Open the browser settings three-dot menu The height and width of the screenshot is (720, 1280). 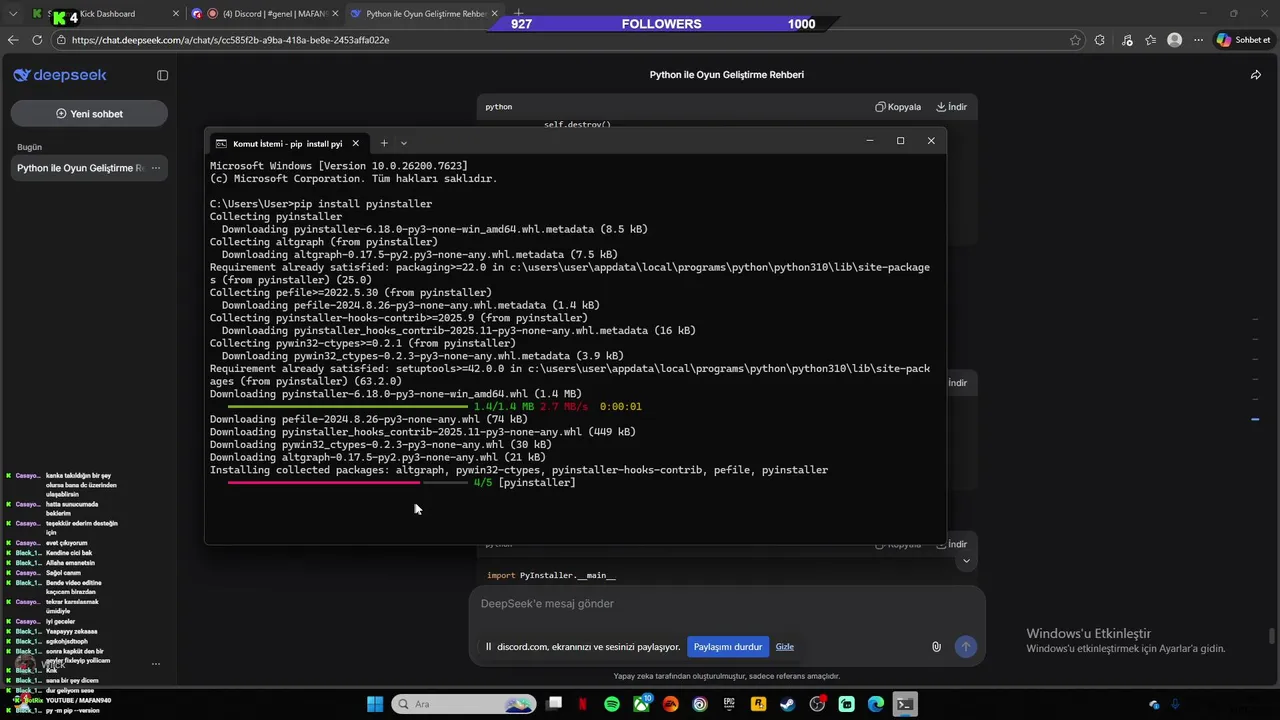point(1198,40)
